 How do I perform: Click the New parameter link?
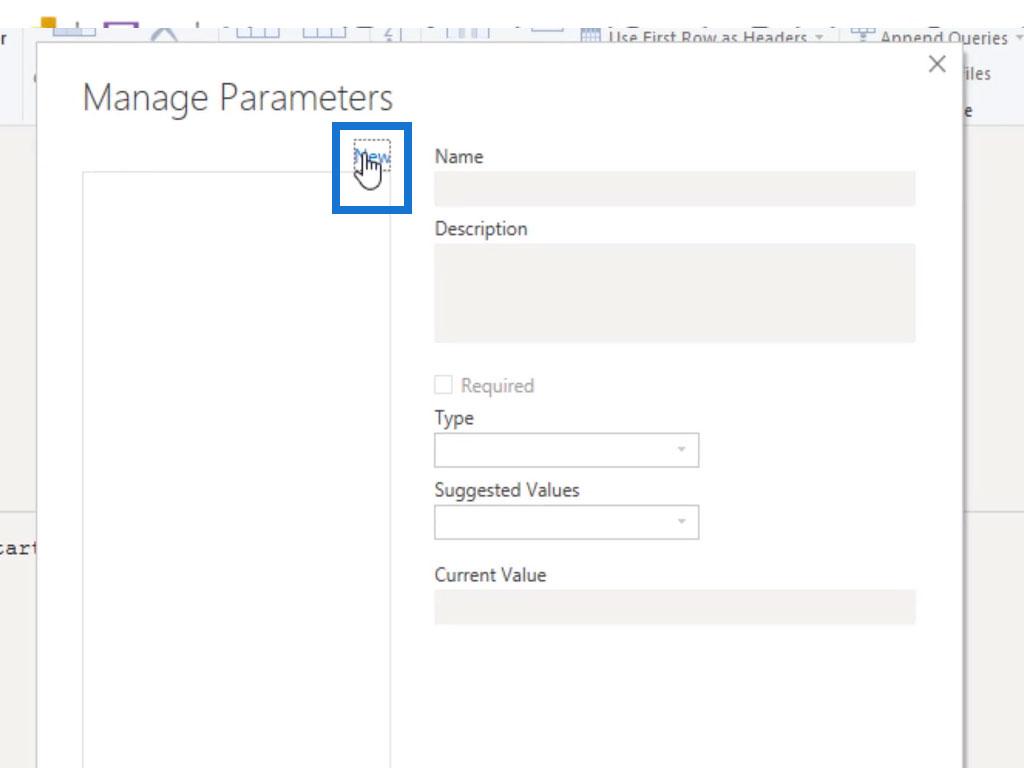pos(372,157)
